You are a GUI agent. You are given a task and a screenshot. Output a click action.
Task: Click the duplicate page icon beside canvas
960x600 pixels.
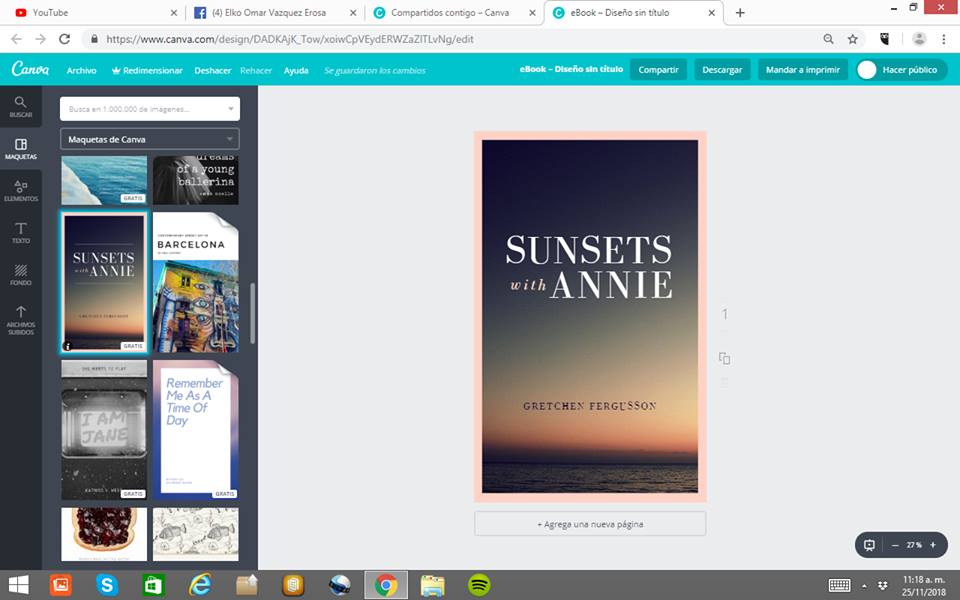point(725,358)
